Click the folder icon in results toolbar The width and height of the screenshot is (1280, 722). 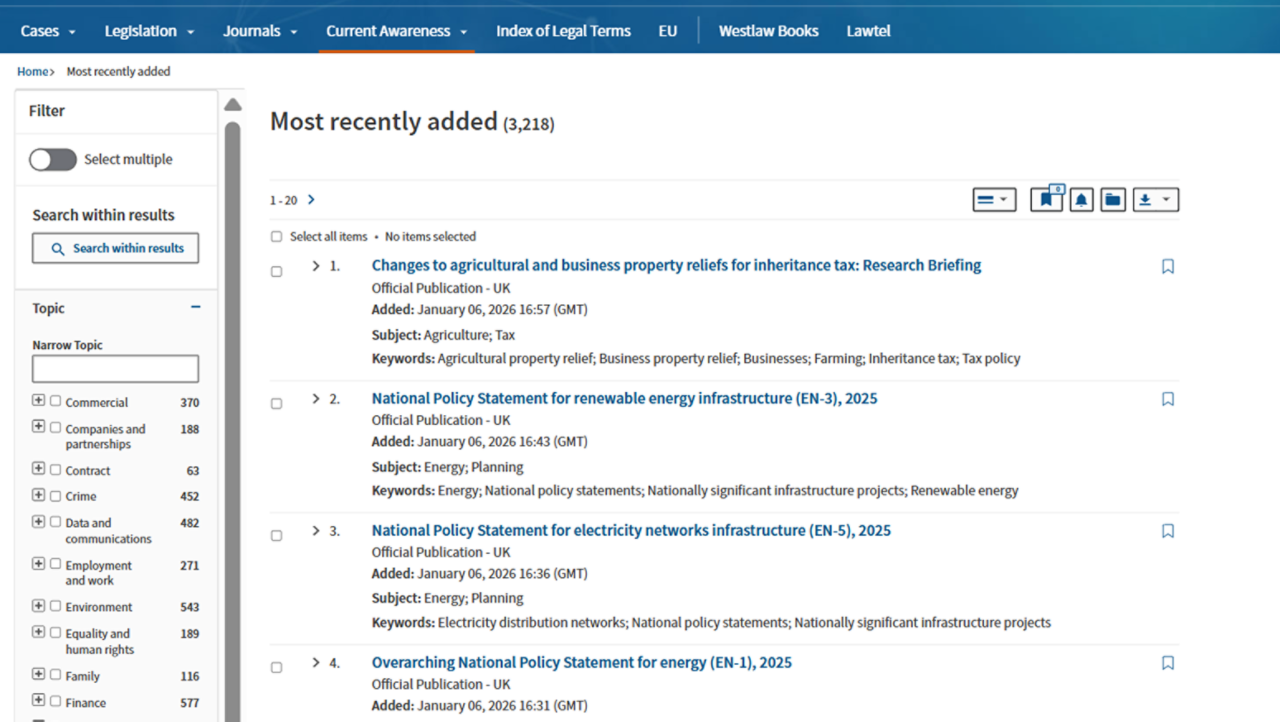click(x=1113, y=200)
